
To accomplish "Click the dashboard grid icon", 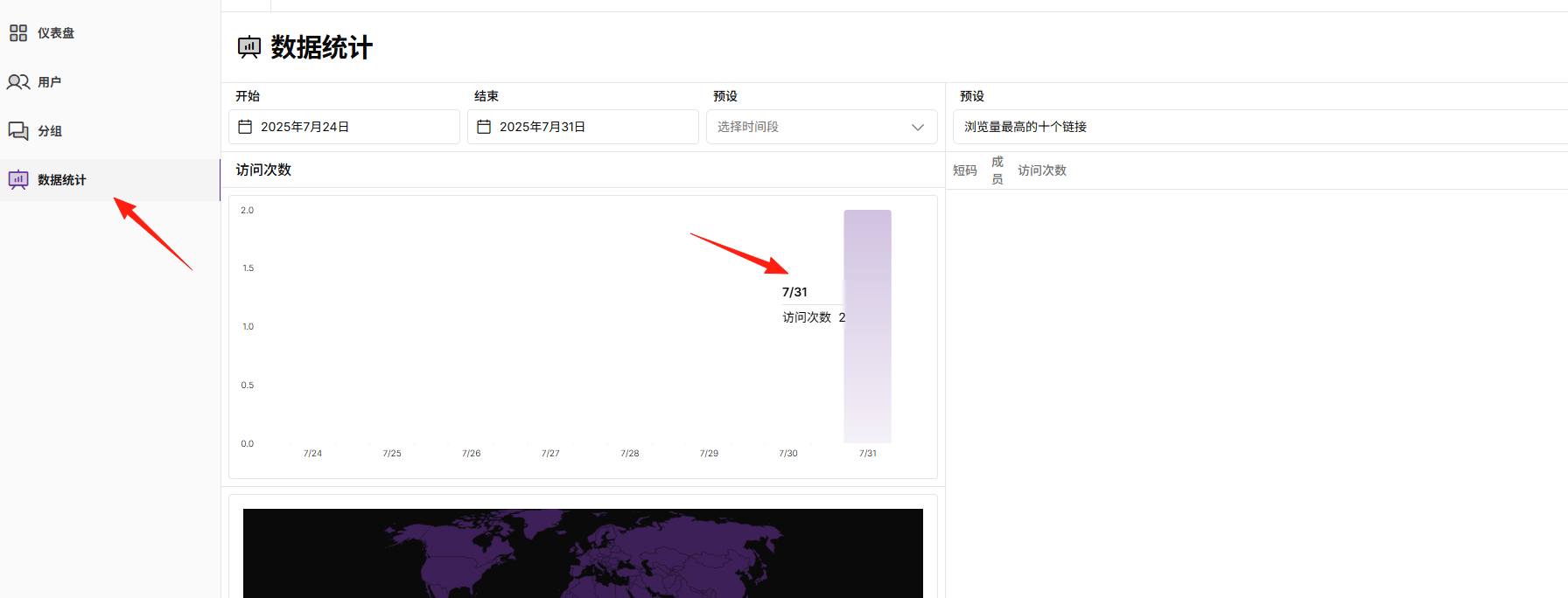I will (18, 33).
